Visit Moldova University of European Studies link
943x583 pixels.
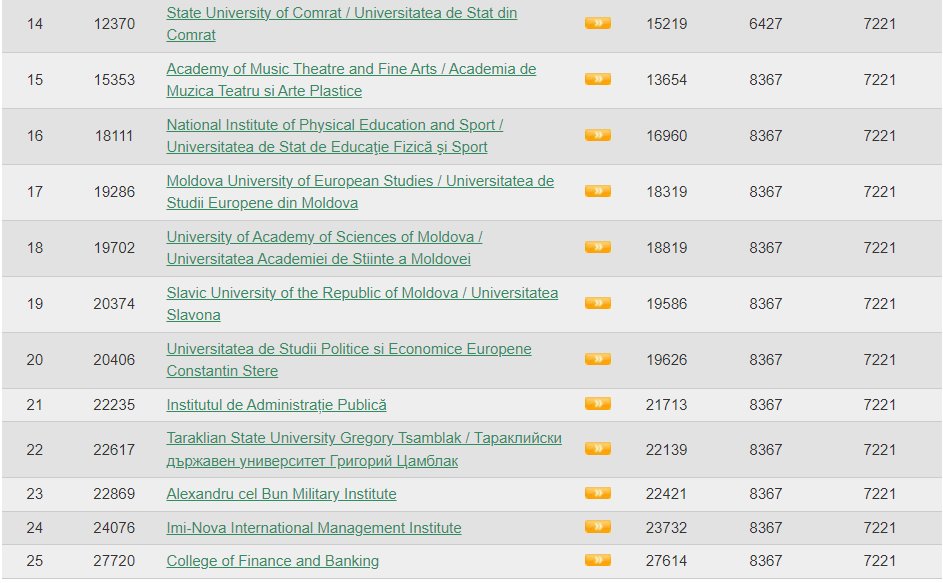point(360,191)
